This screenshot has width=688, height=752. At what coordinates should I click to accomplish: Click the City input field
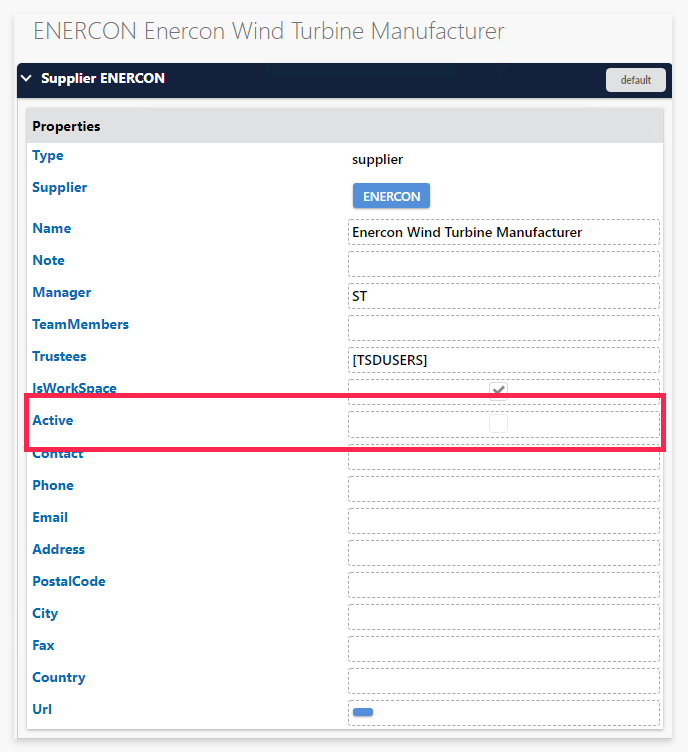pyautogui.click(x=504, y=617)
